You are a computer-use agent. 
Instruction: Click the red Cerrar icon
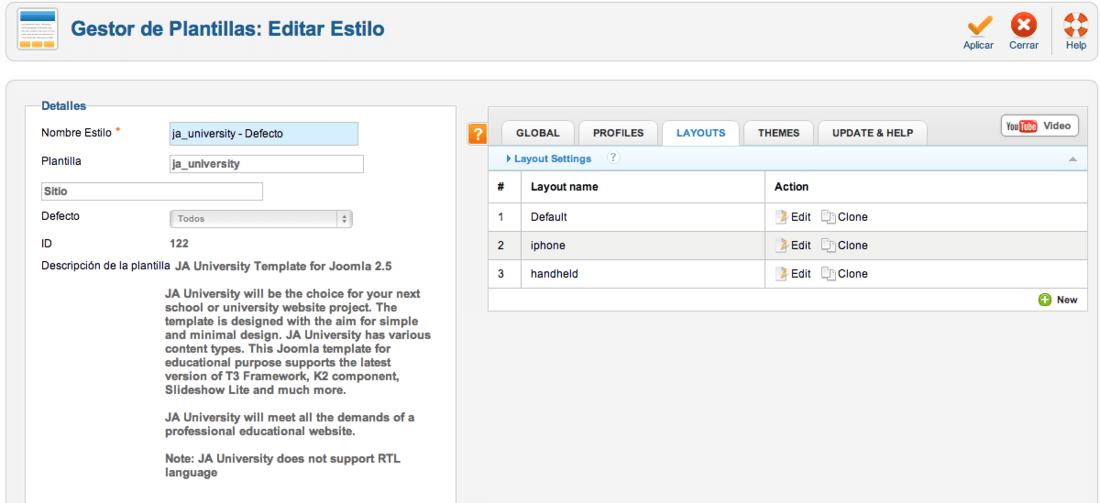1024,27
